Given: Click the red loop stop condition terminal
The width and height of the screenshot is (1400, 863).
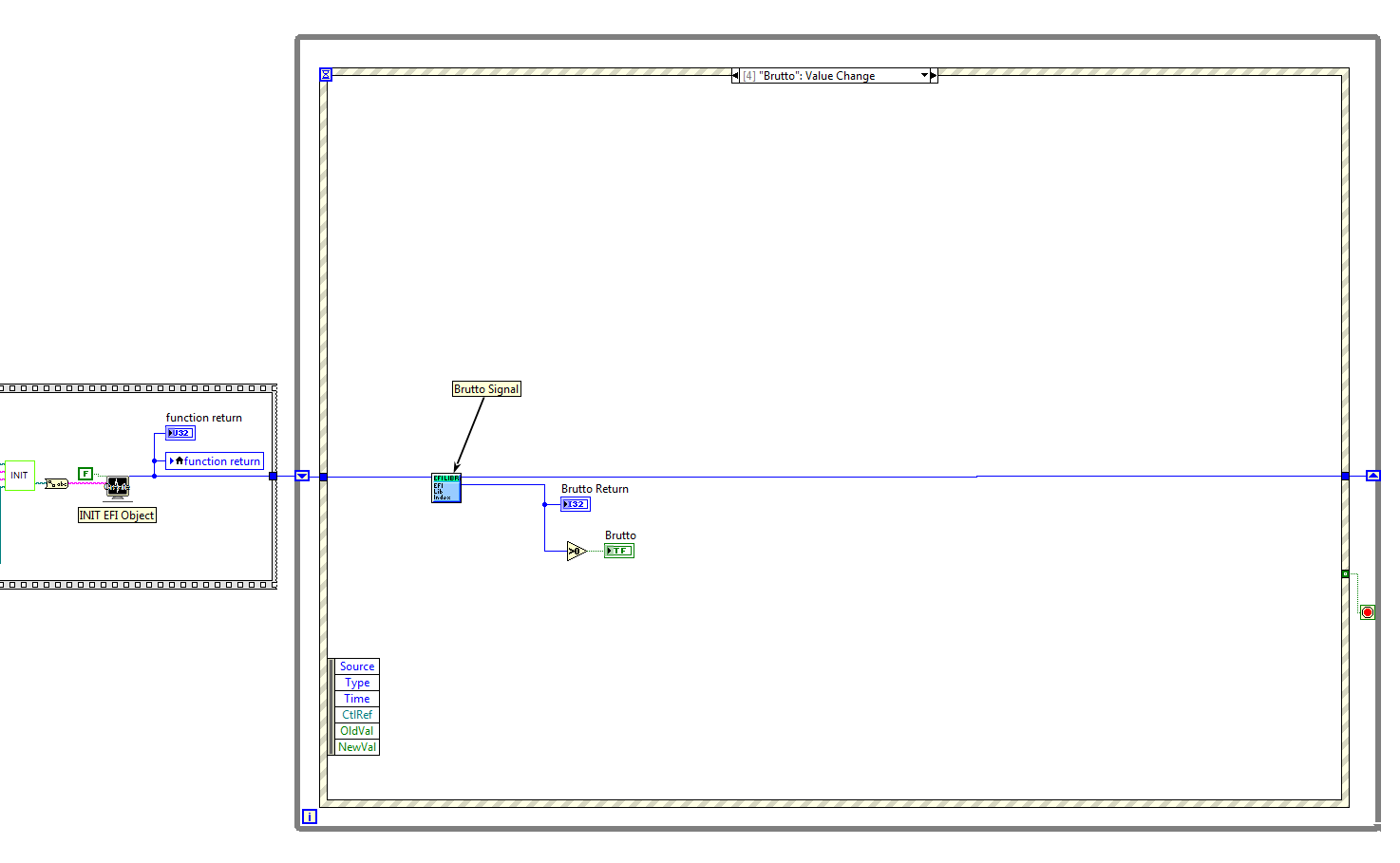Looking at the screenshot, I should tap(1368, 612).
